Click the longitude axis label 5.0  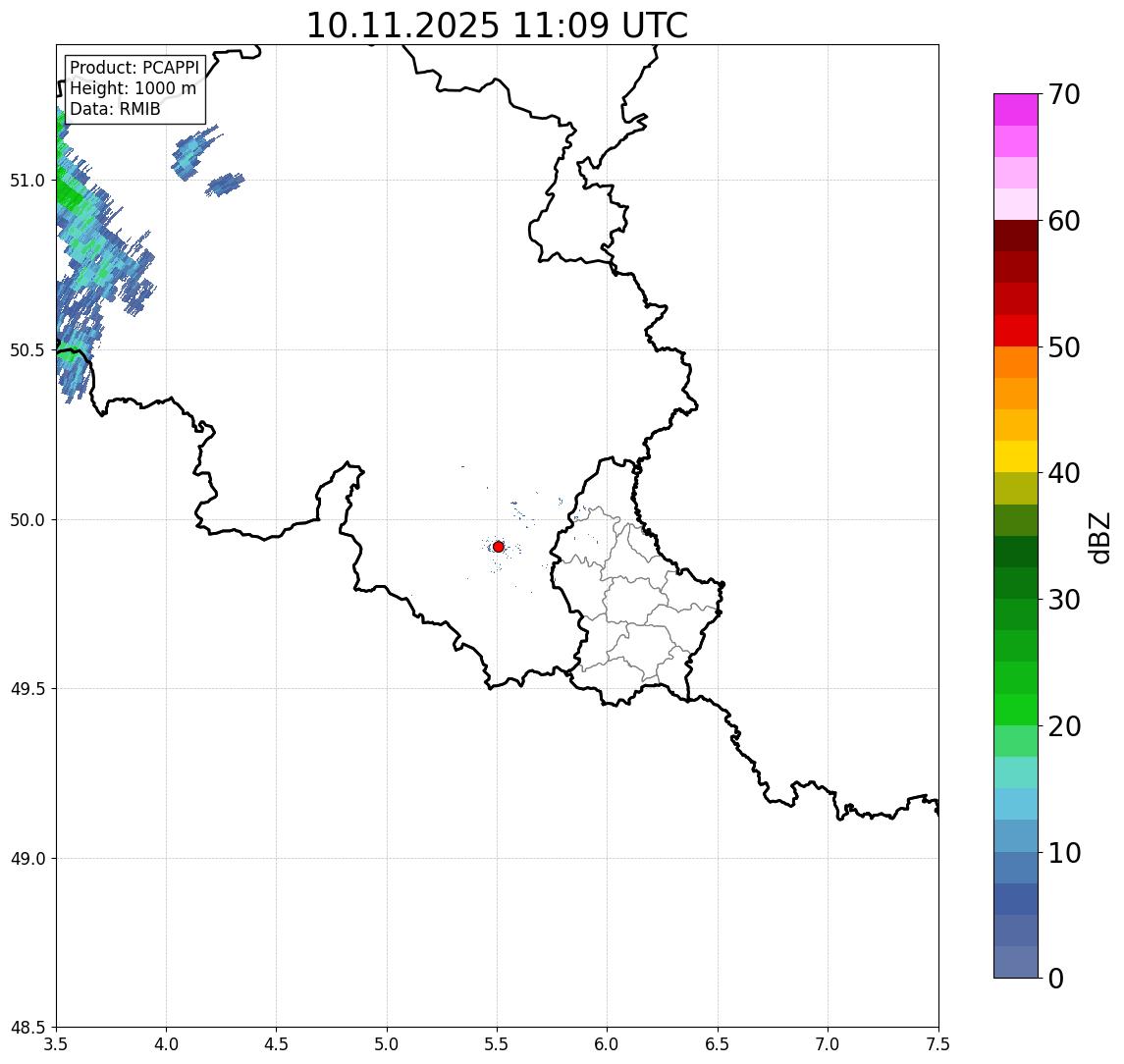click(x=387, y=1044)
